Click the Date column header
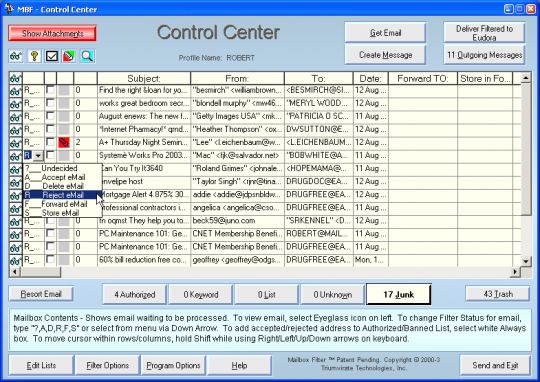540x382 pixels. [x=371, y=79]
